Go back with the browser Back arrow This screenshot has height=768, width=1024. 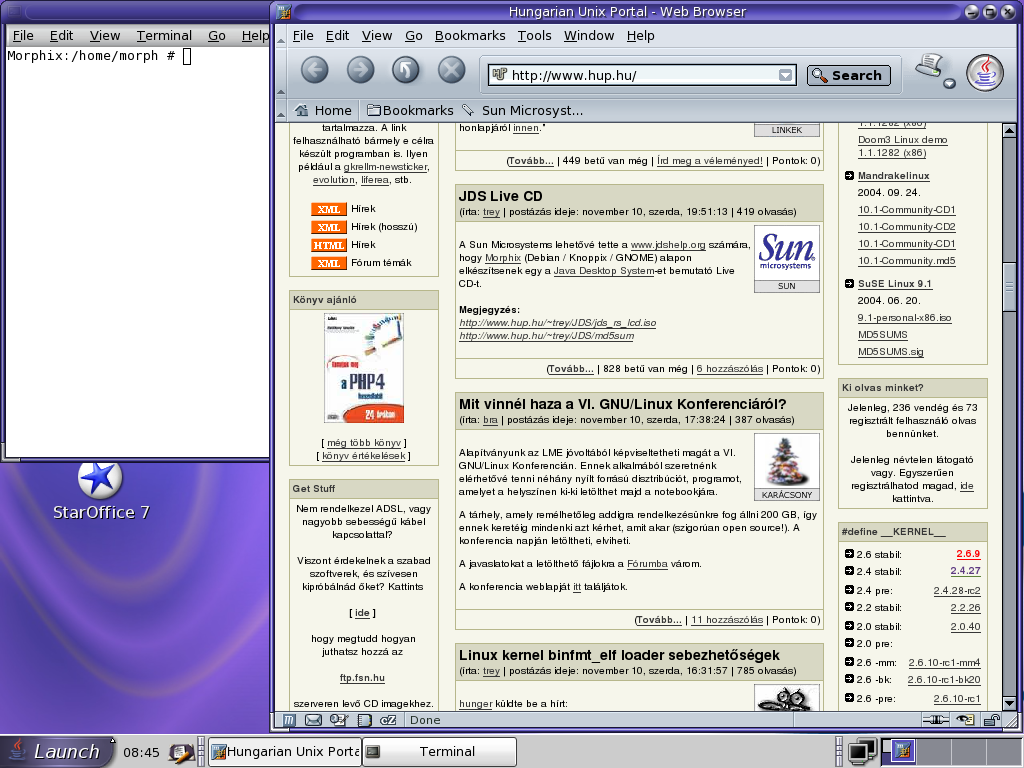tap(315, 70)
